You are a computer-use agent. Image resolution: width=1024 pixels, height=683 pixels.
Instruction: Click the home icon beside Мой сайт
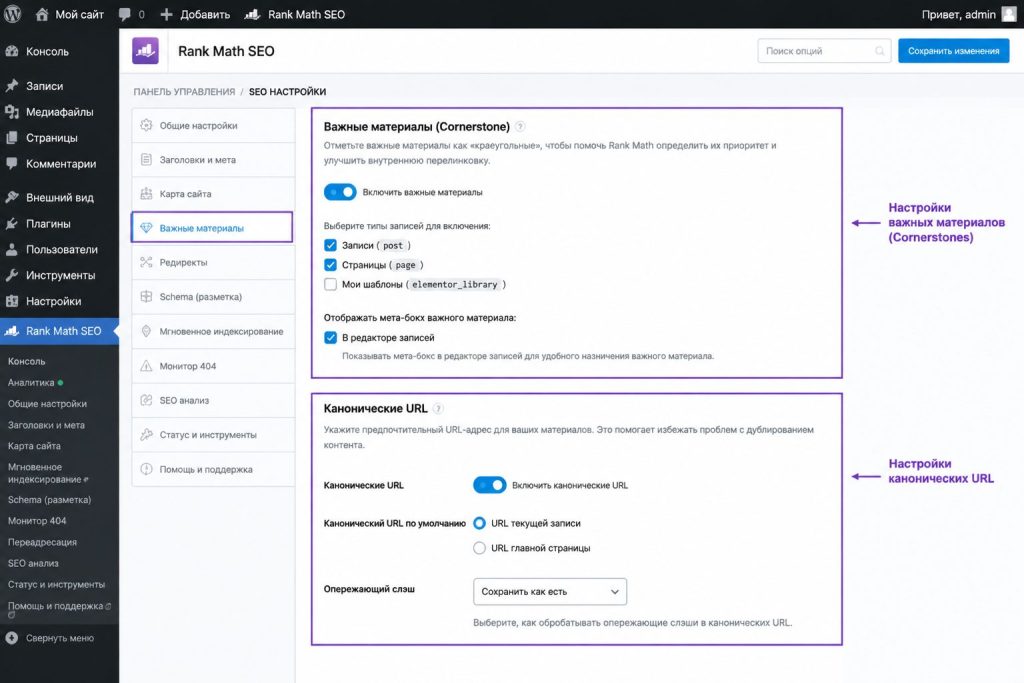click(42, 14)
